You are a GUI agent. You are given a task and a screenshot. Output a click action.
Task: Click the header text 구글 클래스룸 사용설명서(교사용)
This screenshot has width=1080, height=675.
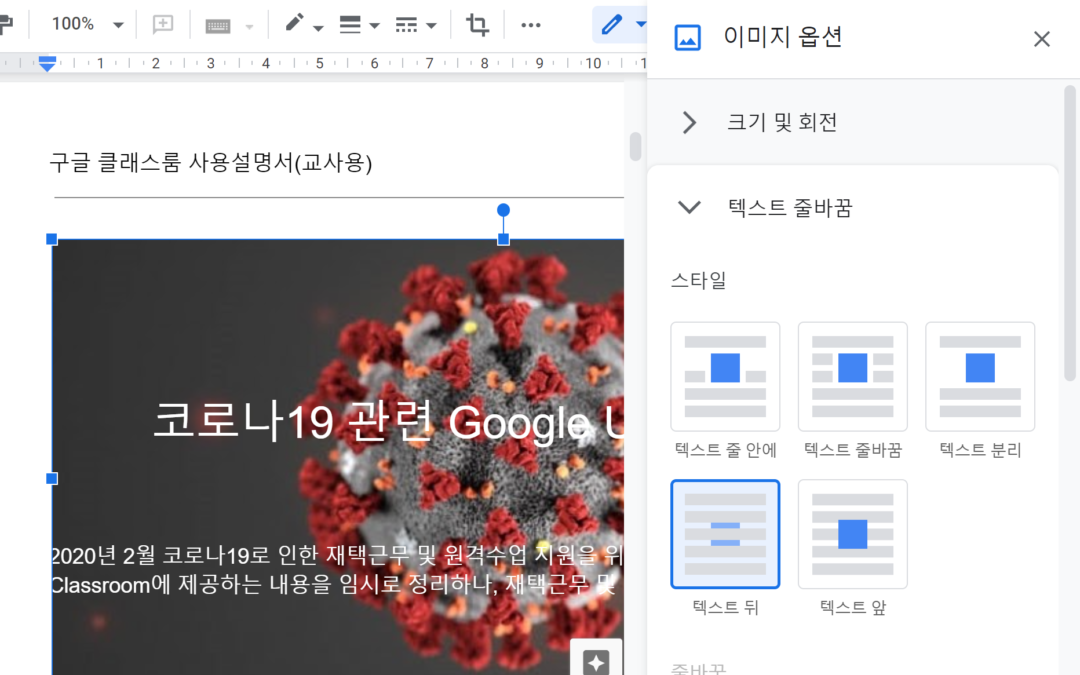click(211, 163)
